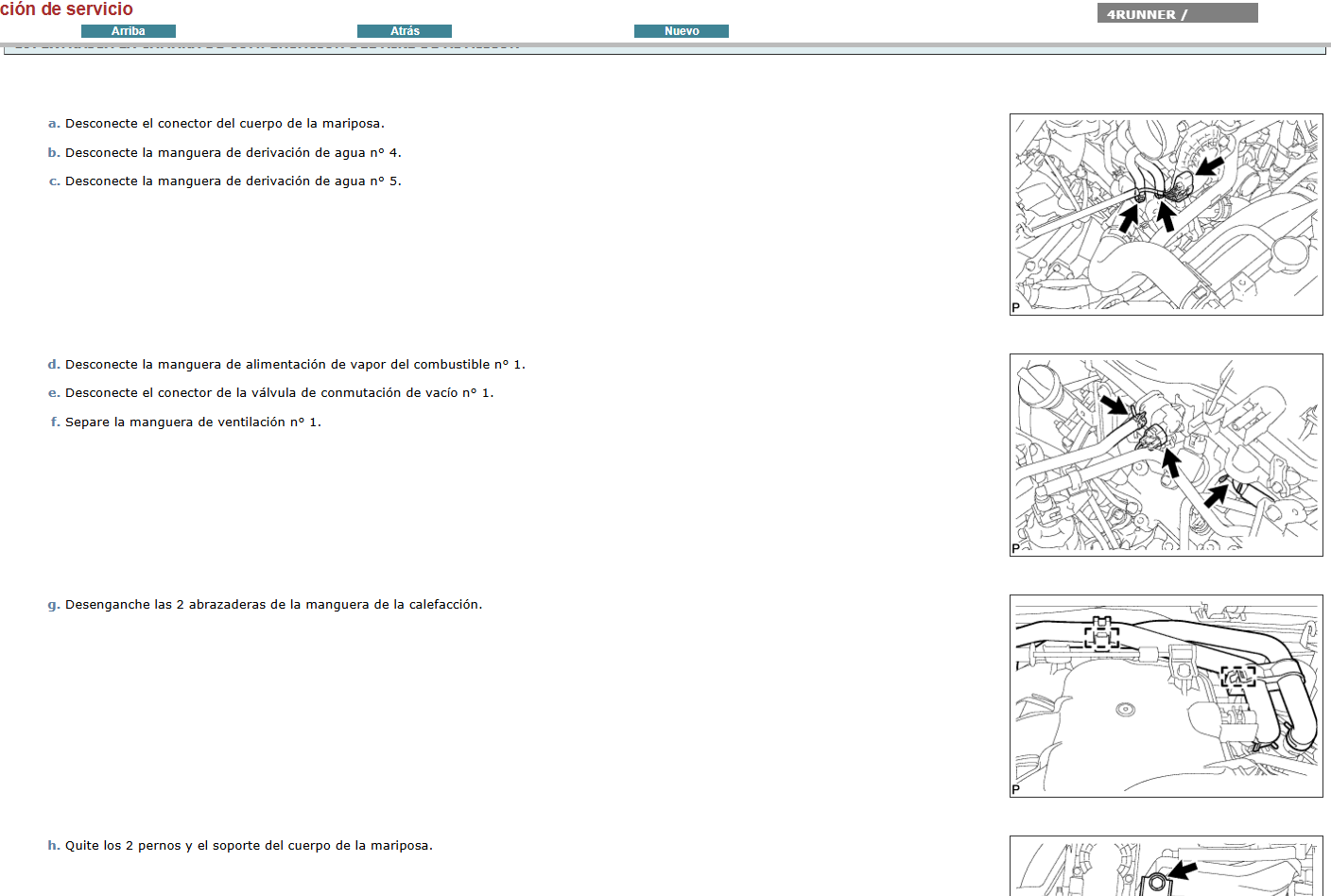Click the 'ción de servicio' page title
Screen dimensions: 1331x896
[x=66, y=9]
